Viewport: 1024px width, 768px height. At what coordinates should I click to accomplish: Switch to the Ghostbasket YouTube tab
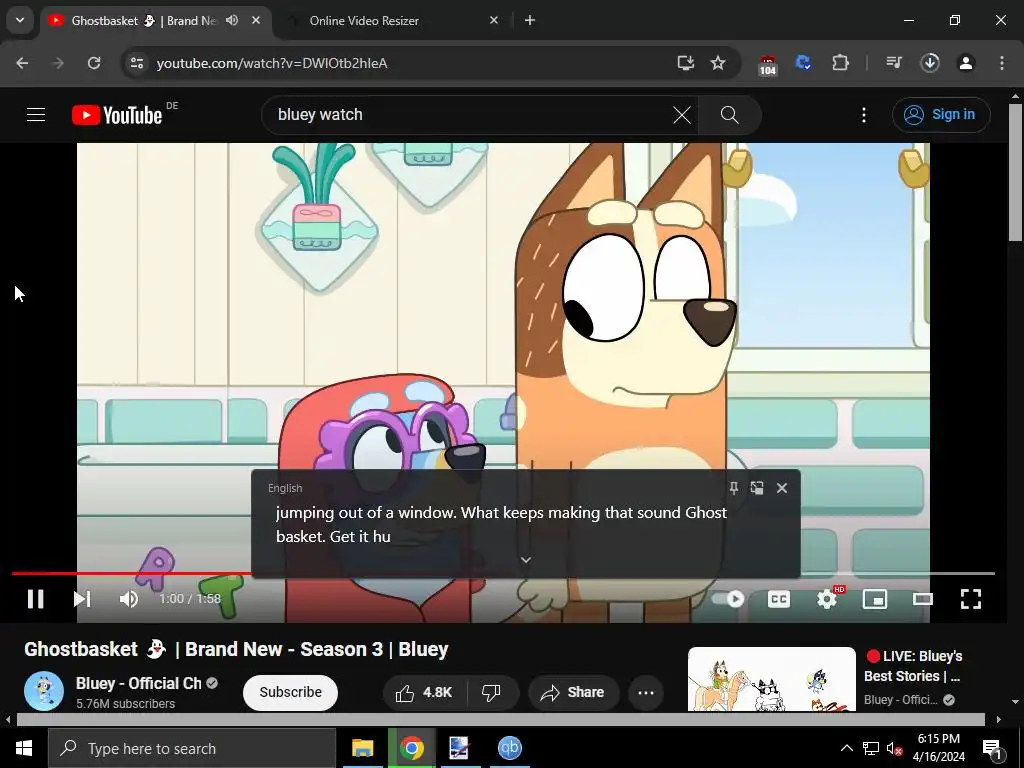[x=143, y=21]
